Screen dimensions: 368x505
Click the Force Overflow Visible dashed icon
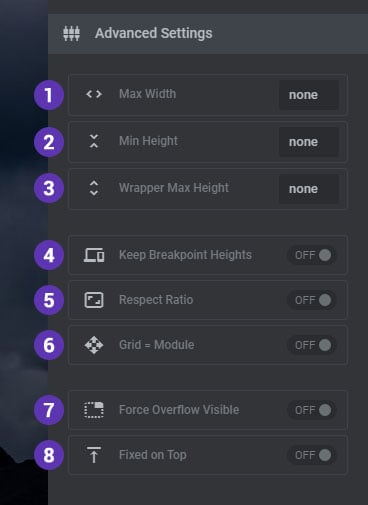pos(94,410)
